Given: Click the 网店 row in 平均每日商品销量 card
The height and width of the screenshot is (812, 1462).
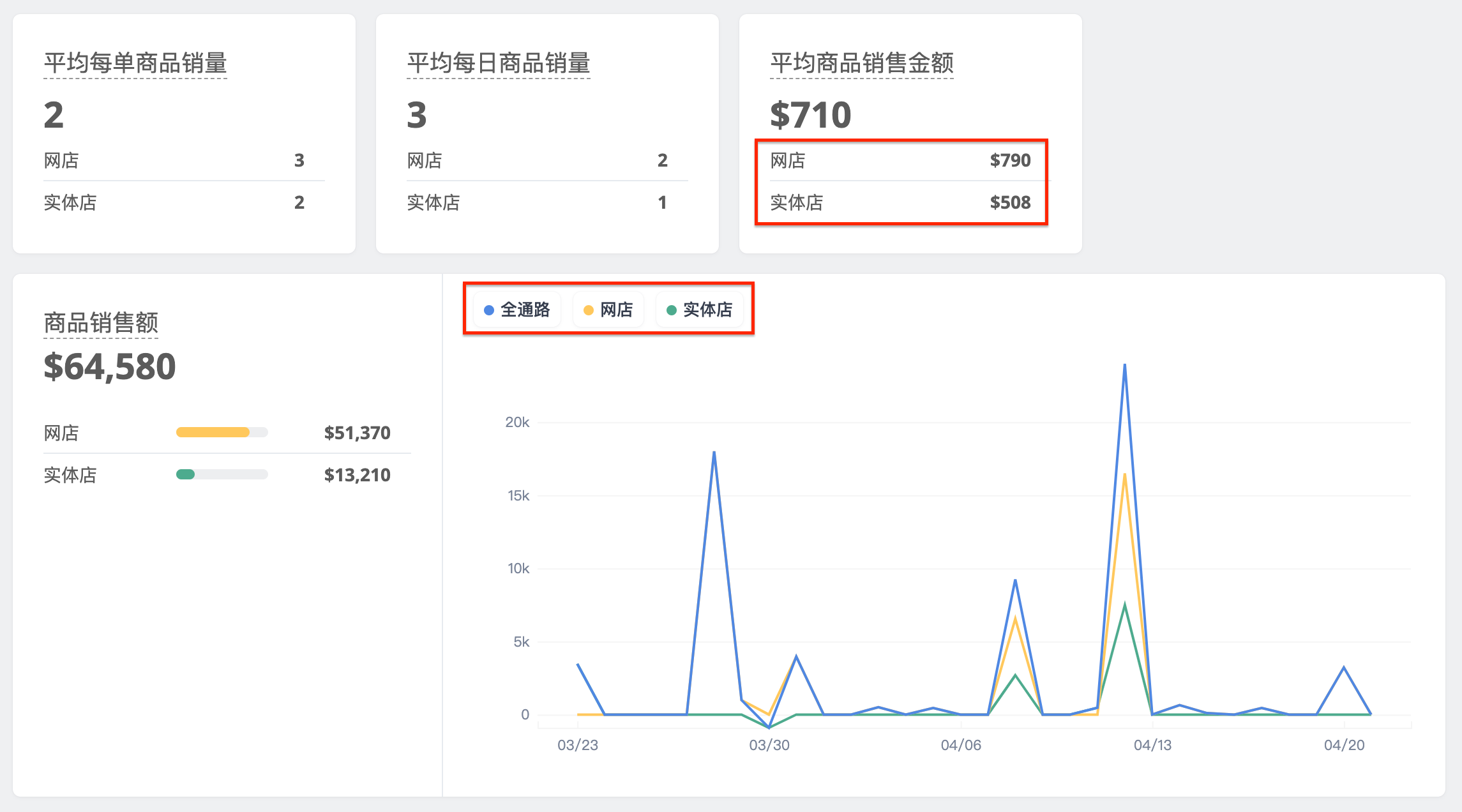Looking at the screenshot, I should coord(547,160).
